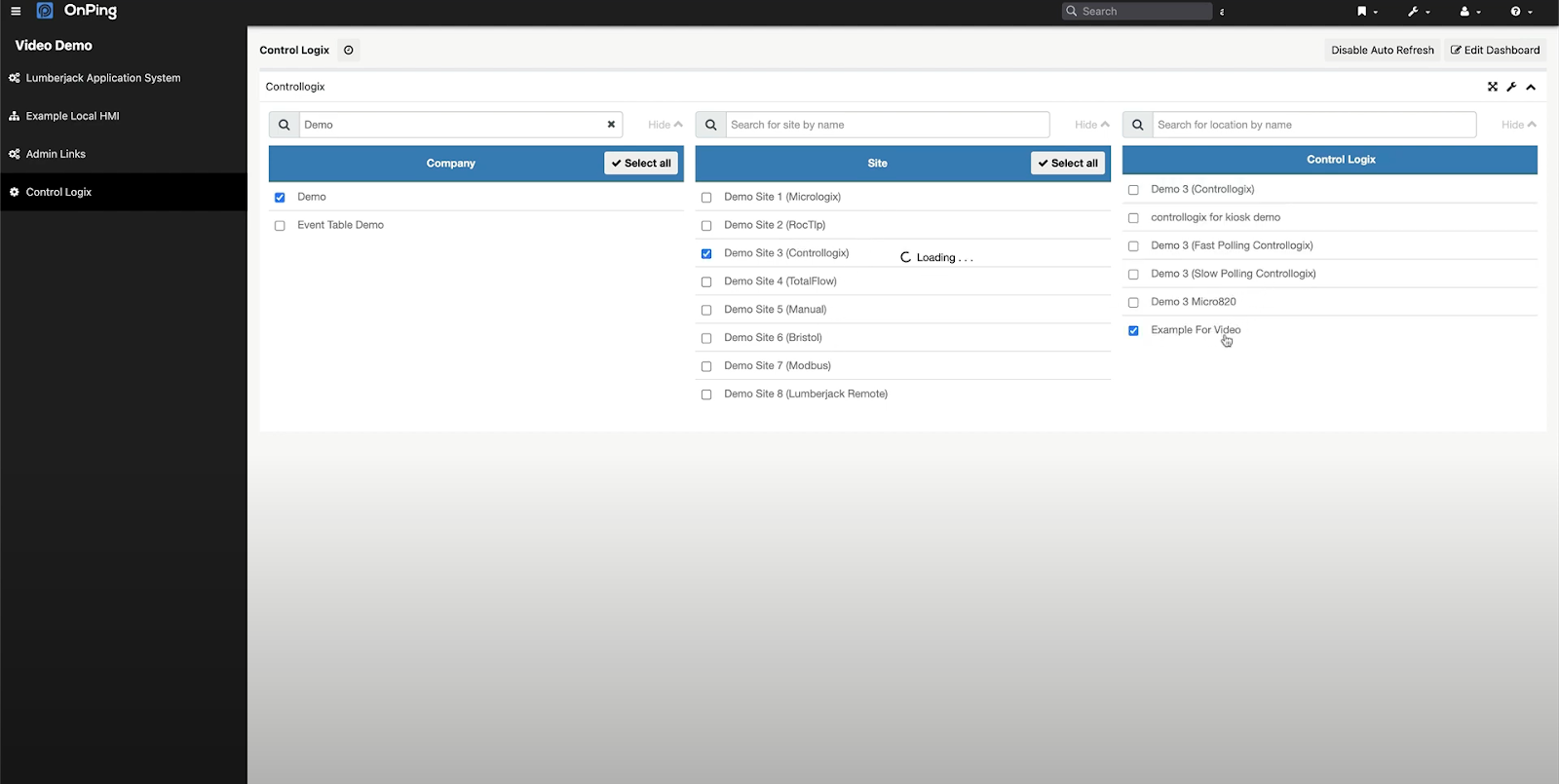This screenshot has height=784, width=1559.
Task: Open the bookmark dropdown in top bar
Action: tap(1367, 12)
